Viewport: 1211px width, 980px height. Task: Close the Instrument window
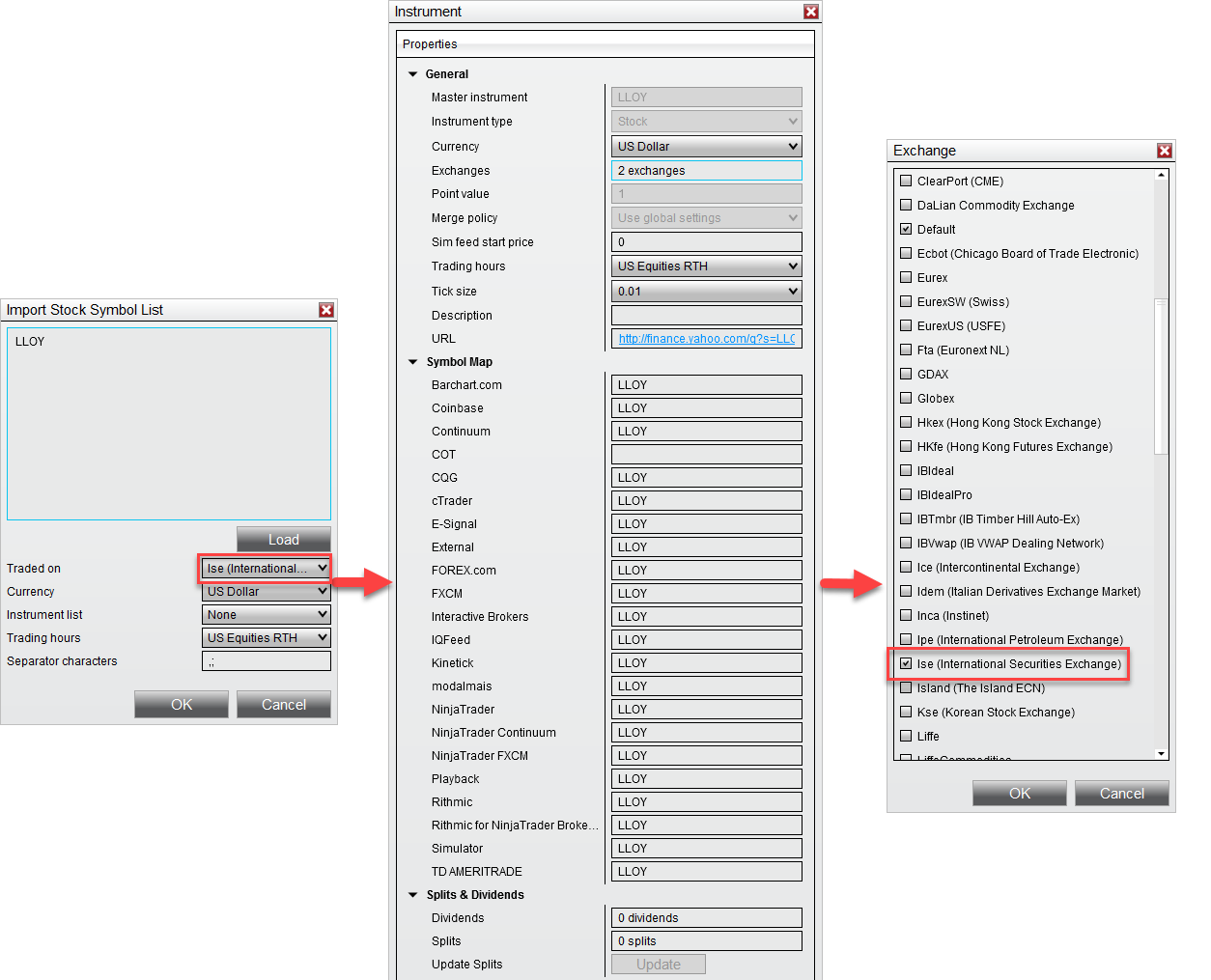811,12
